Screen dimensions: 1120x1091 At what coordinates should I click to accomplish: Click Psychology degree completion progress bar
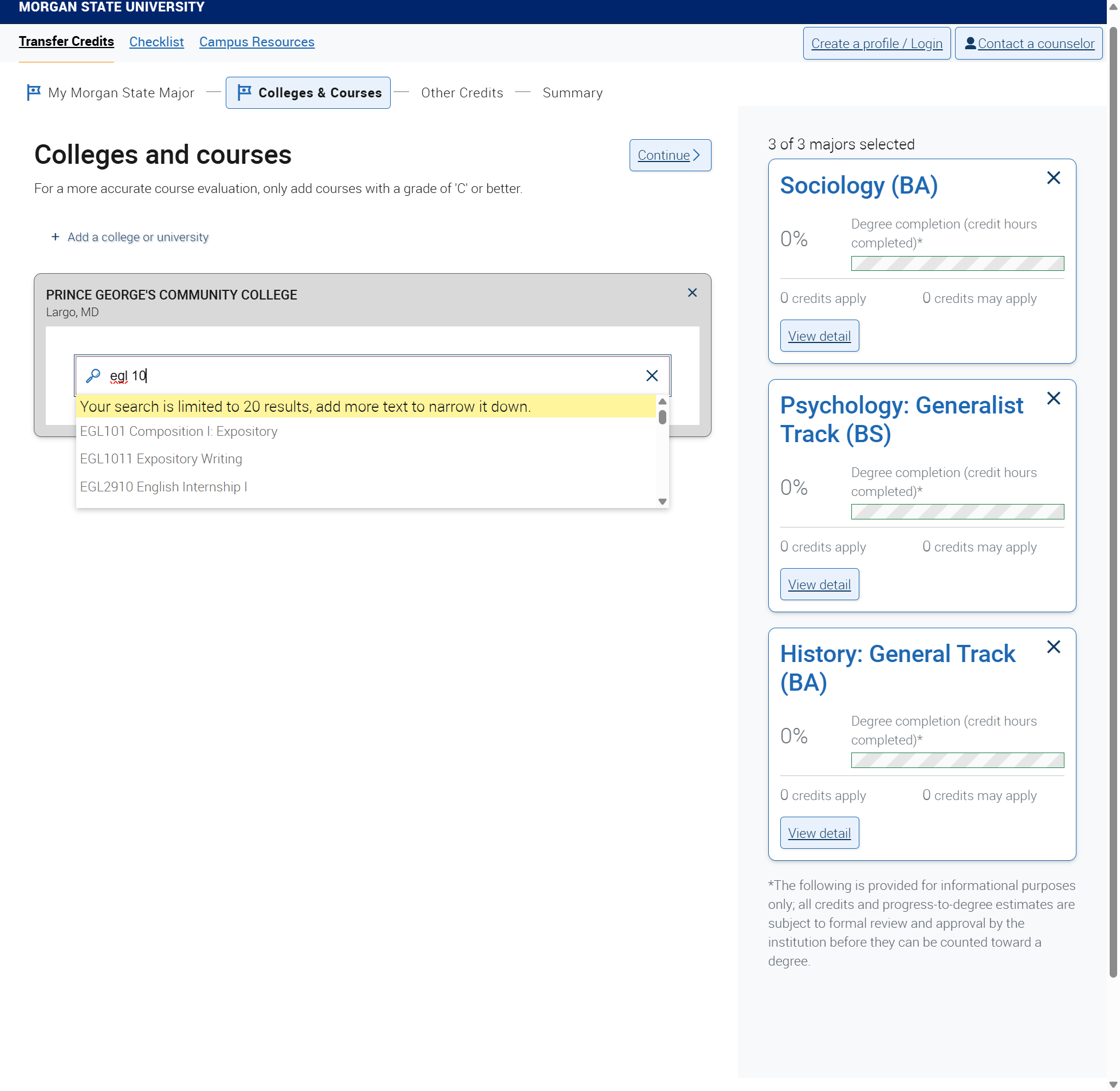[x=957, y=511]
